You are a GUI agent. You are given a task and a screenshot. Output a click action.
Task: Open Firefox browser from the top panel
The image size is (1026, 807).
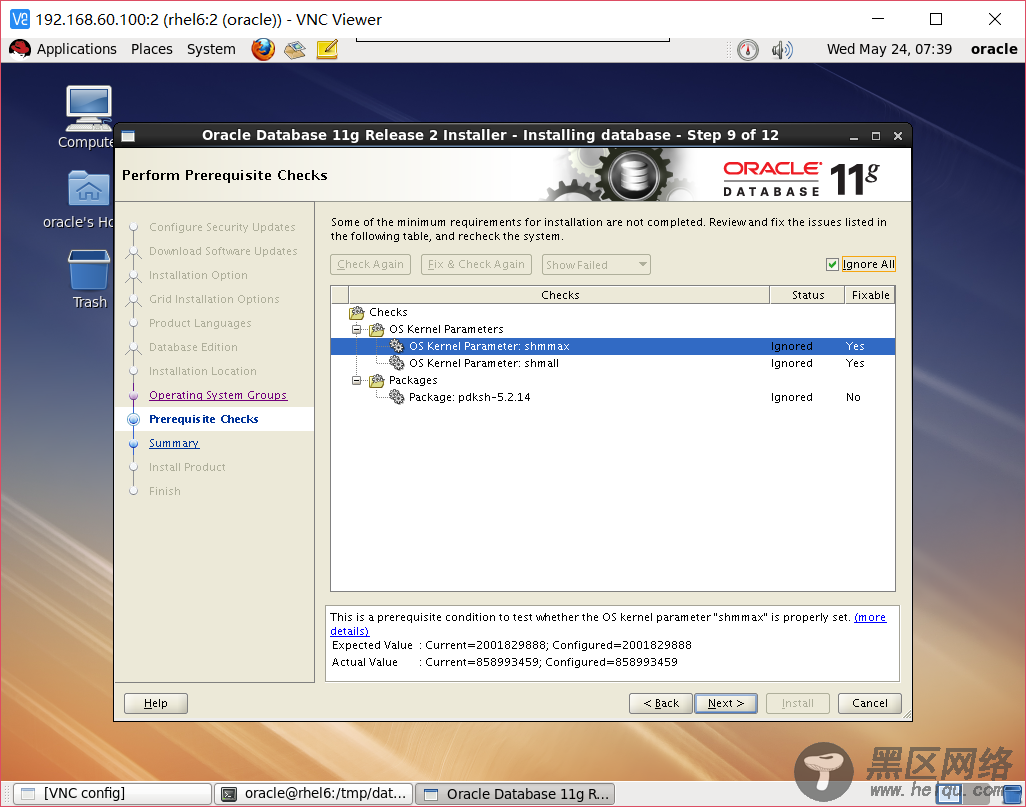[x=262, y=49]
